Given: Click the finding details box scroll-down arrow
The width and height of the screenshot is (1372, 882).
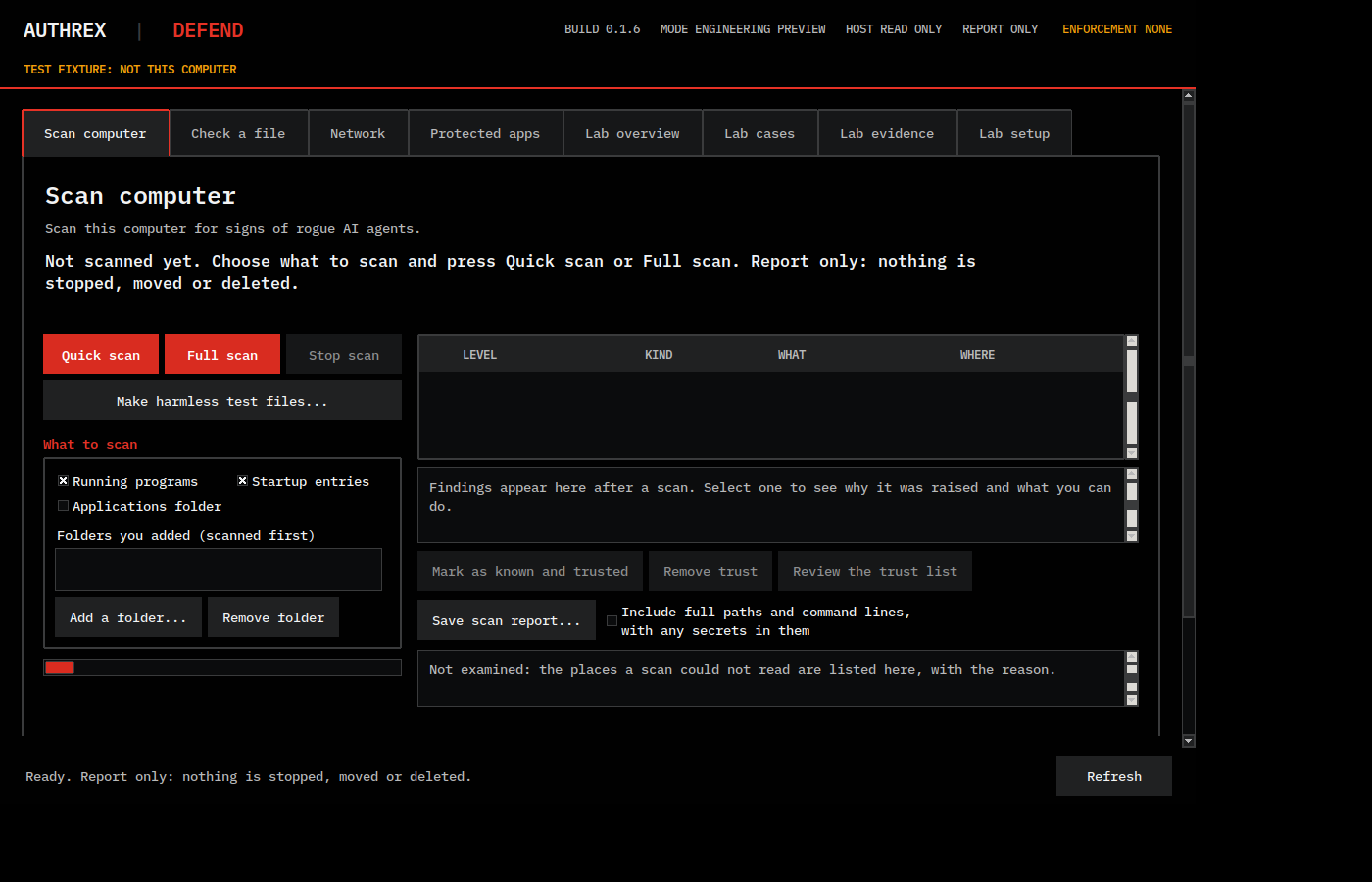Looking at the screenshot, I should tap(1132, 536).
